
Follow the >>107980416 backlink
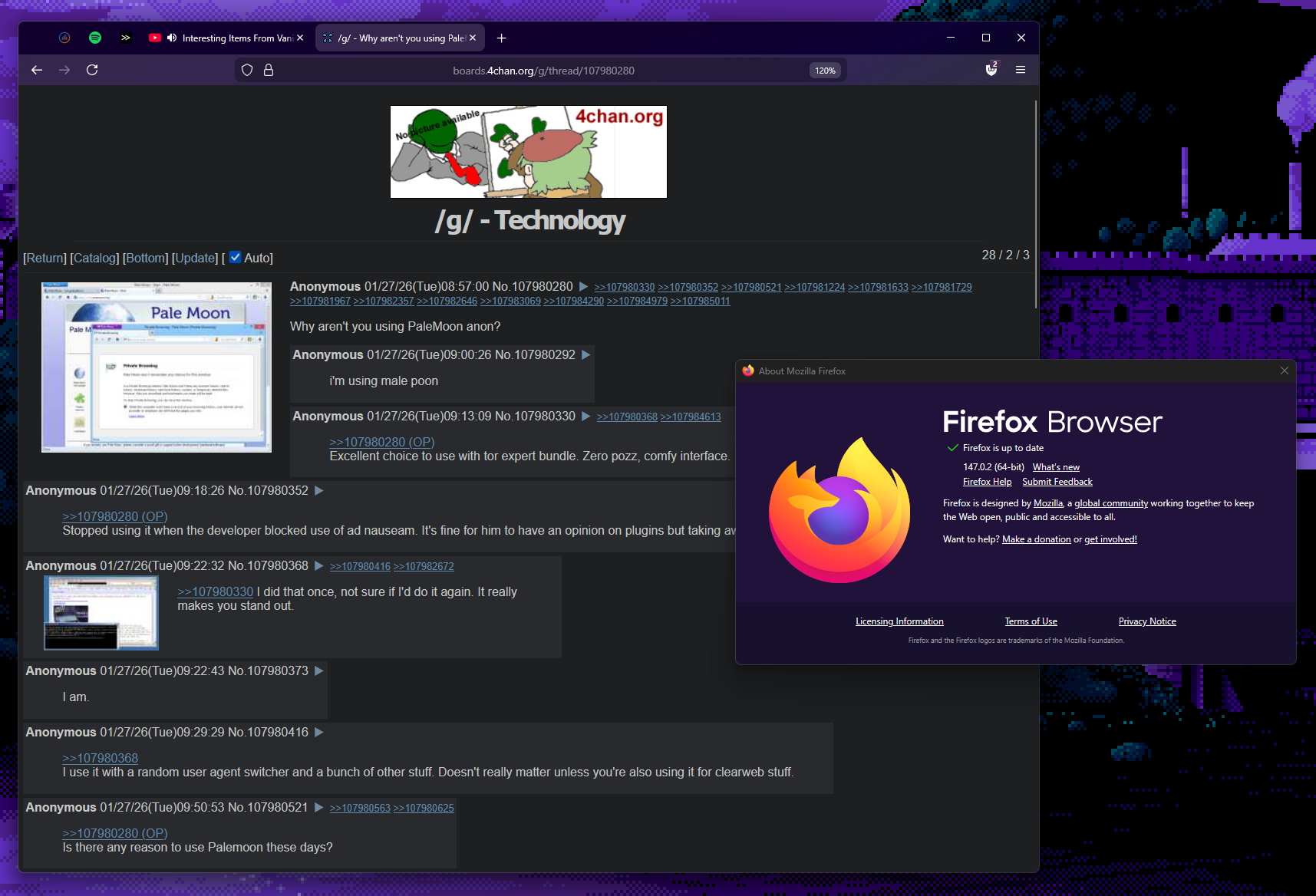(x=360, y=567)
